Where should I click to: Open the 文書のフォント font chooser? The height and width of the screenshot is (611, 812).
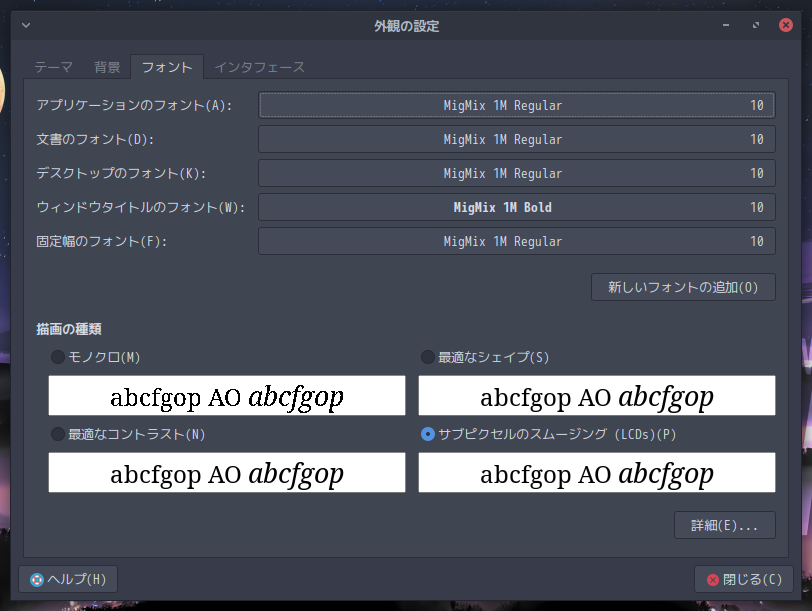pyautogui.click(x=517, y=139)
